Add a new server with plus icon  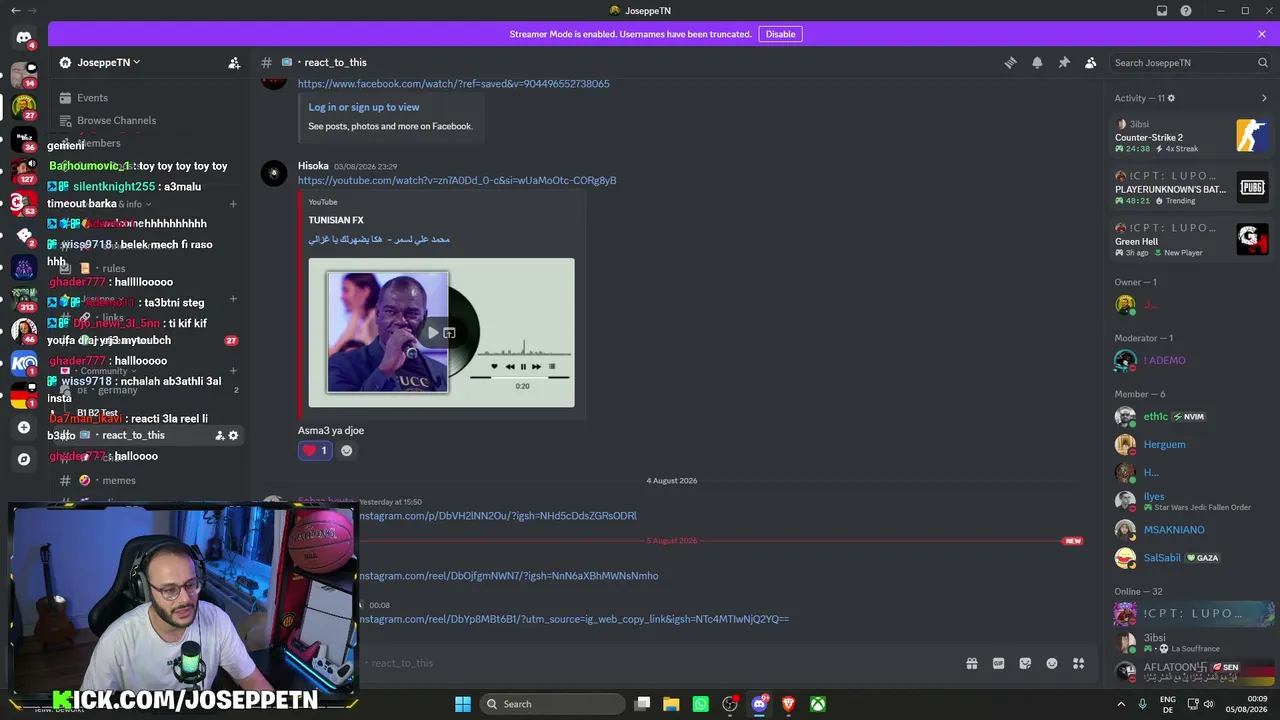coord(24,427)
